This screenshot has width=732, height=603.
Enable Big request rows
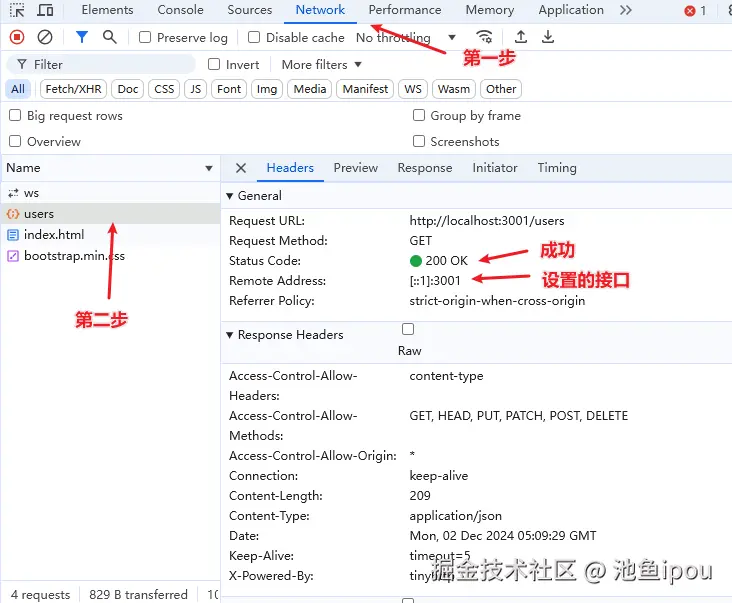pyautogui.click(x=15, y=115)
